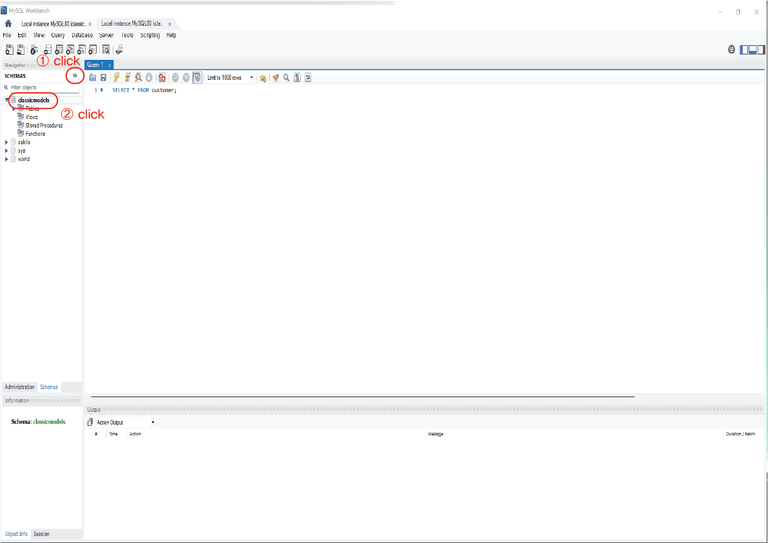Click the refresh schemas icon beside SCHEMAS

tap(75, 75)
